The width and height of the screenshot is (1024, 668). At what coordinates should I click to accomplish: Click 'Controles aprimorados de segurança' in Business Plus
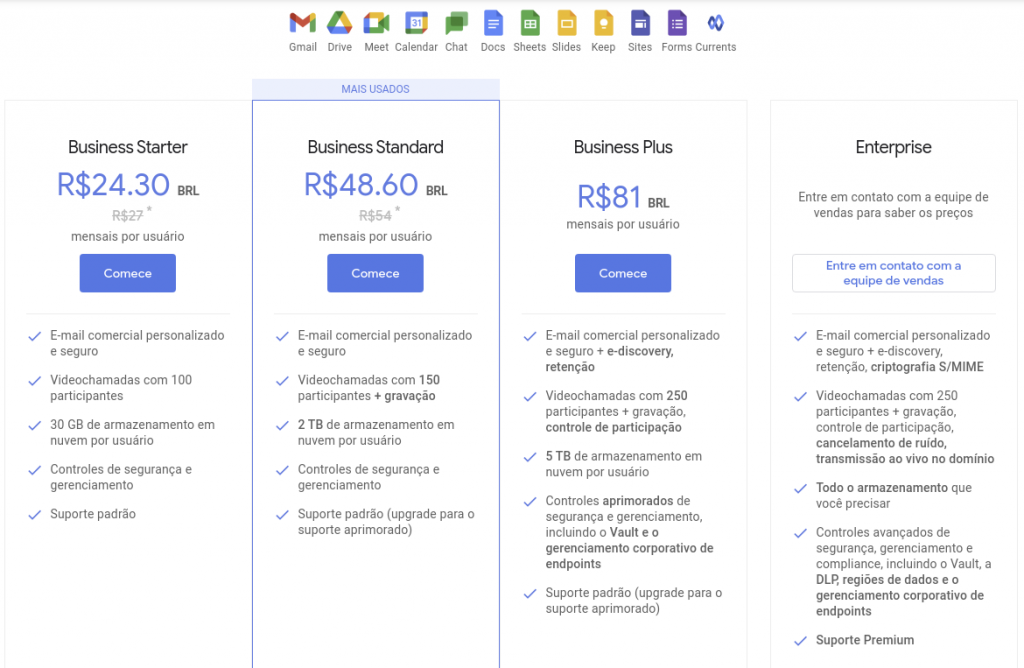coord(630,532)
